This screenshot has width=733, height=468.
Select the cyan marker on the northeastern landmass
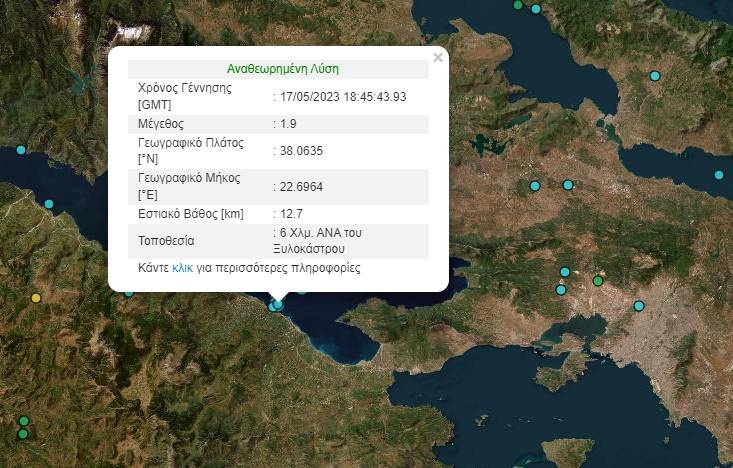click(655, 76)
